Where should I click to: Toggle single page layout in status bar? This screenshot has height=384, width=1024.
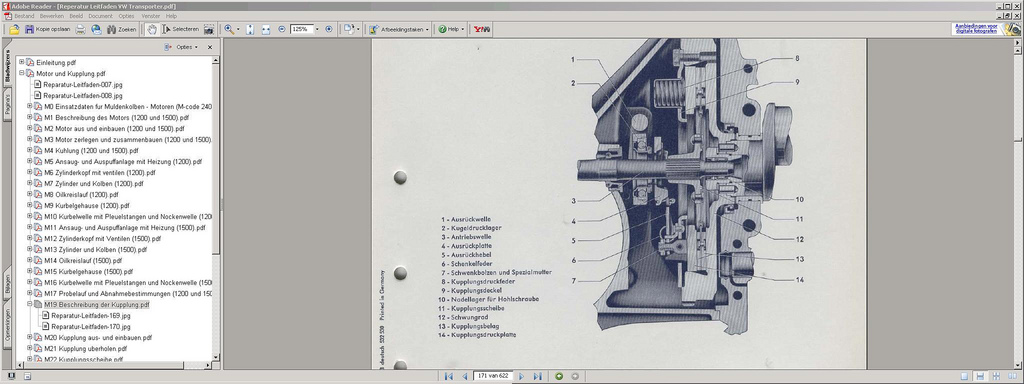965,376
